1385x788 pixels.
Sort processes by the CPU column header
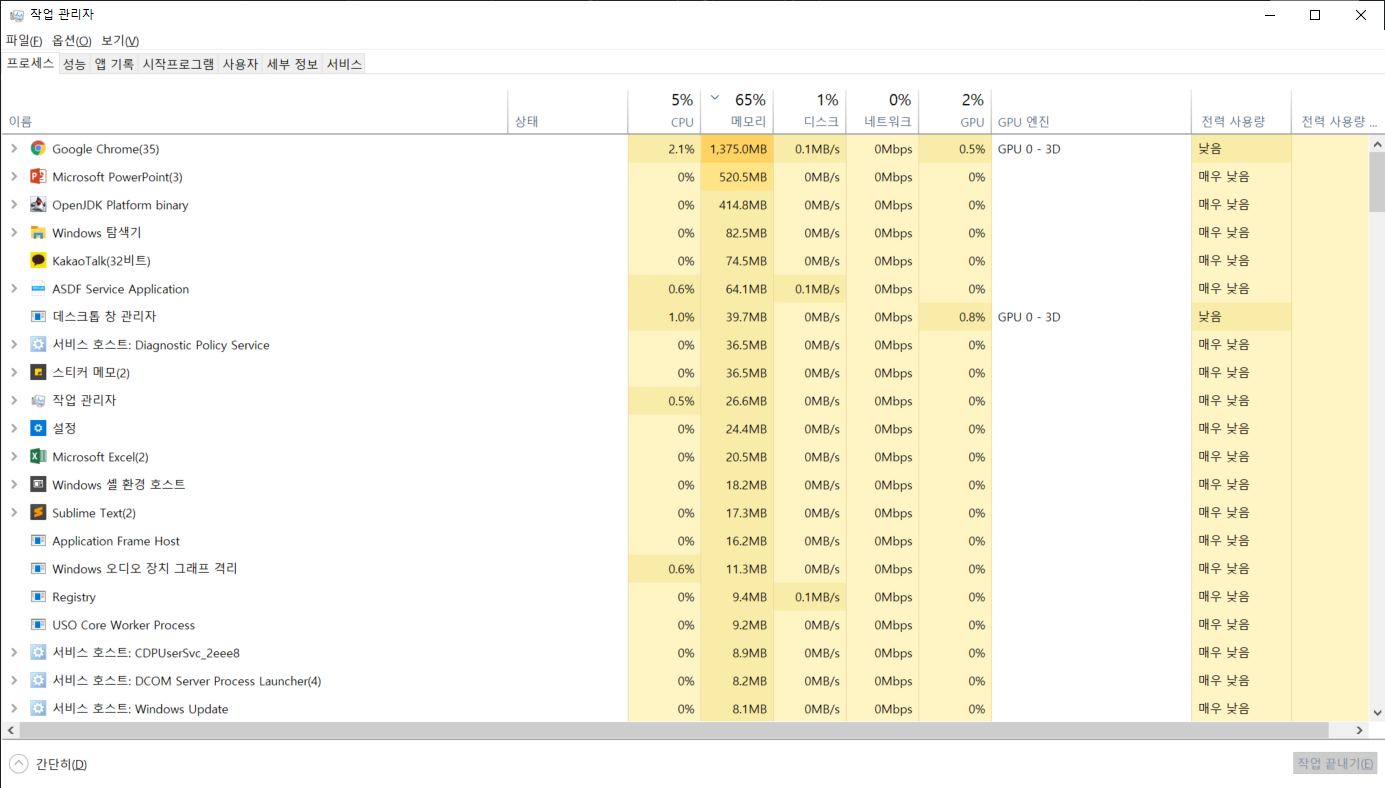[x=664, y=111]
